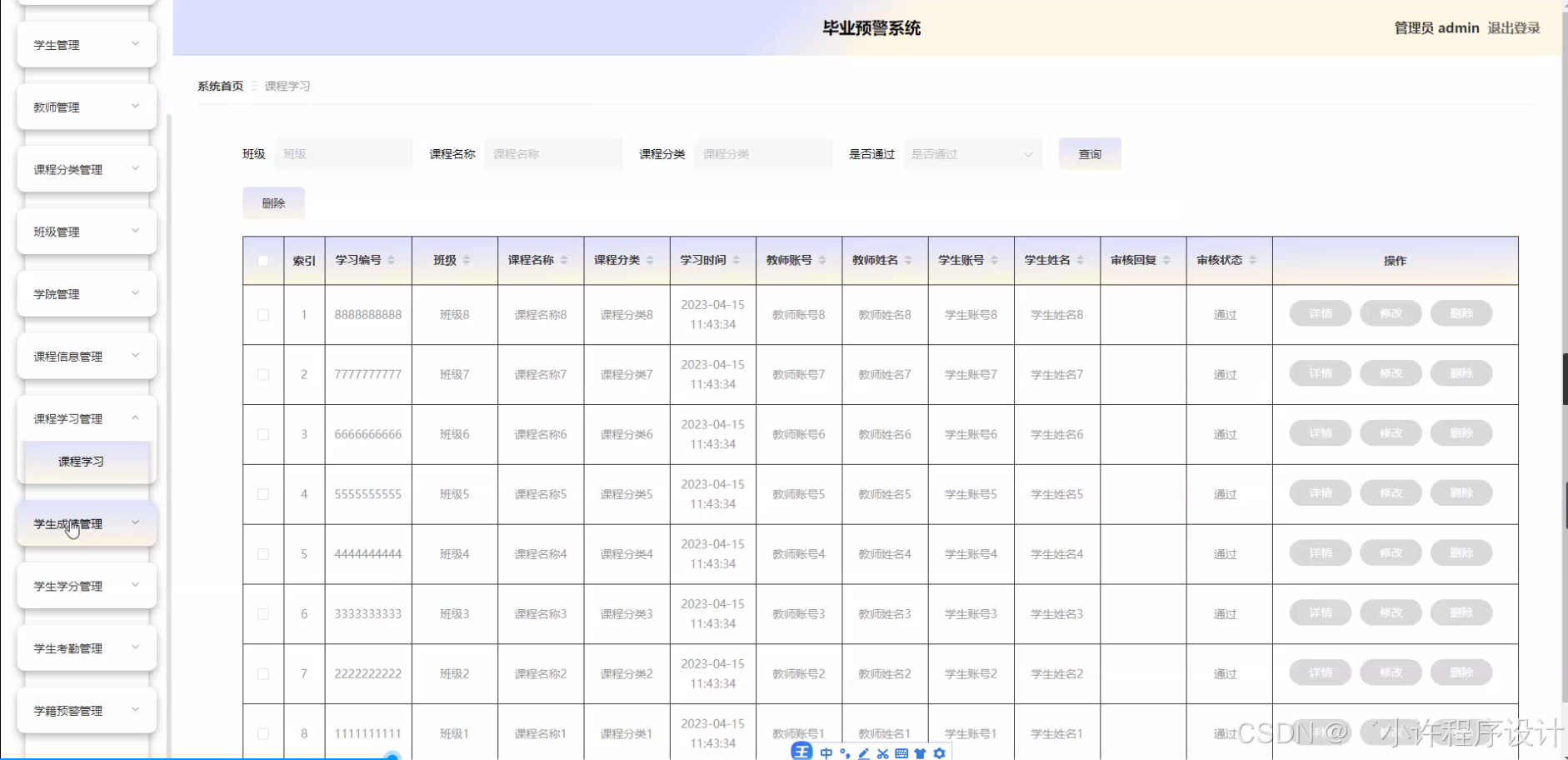Click the scissors screenshot icon in the input toolbar

pyautogui.click(x=883, y=753)
